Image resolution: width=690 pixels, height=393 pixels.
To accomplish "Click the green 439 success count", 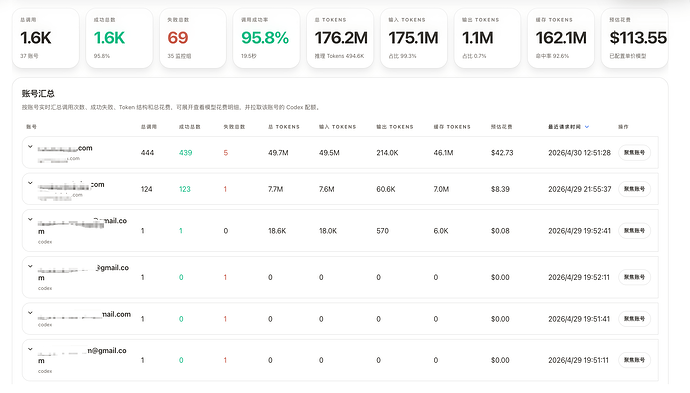I will click(185, 153).
